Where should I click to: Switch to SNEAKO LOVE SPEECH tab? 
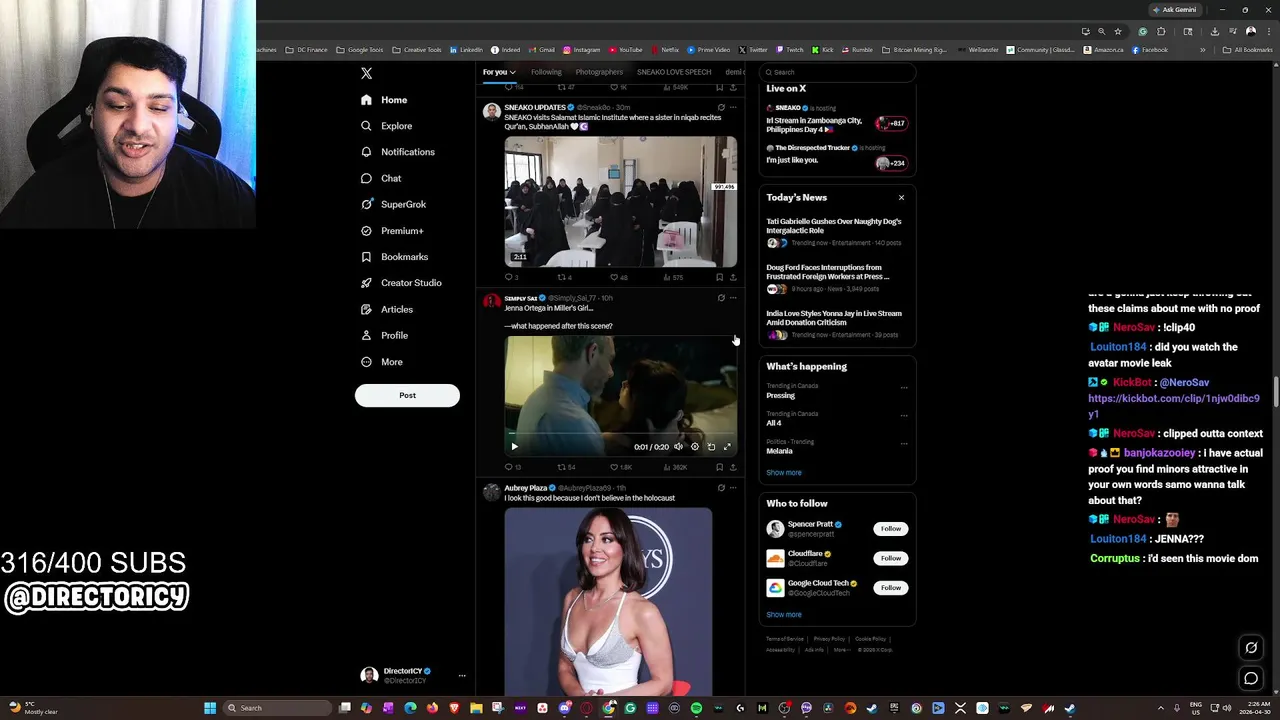pyautogui.click(x=674, y=72)
